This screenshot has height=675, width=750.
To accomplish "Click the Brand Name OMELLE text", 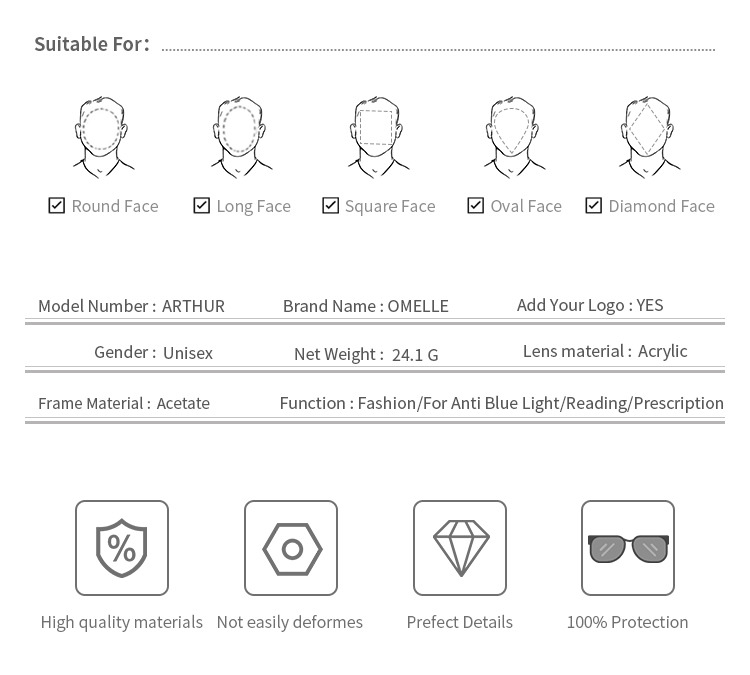I will pos(365,306).
